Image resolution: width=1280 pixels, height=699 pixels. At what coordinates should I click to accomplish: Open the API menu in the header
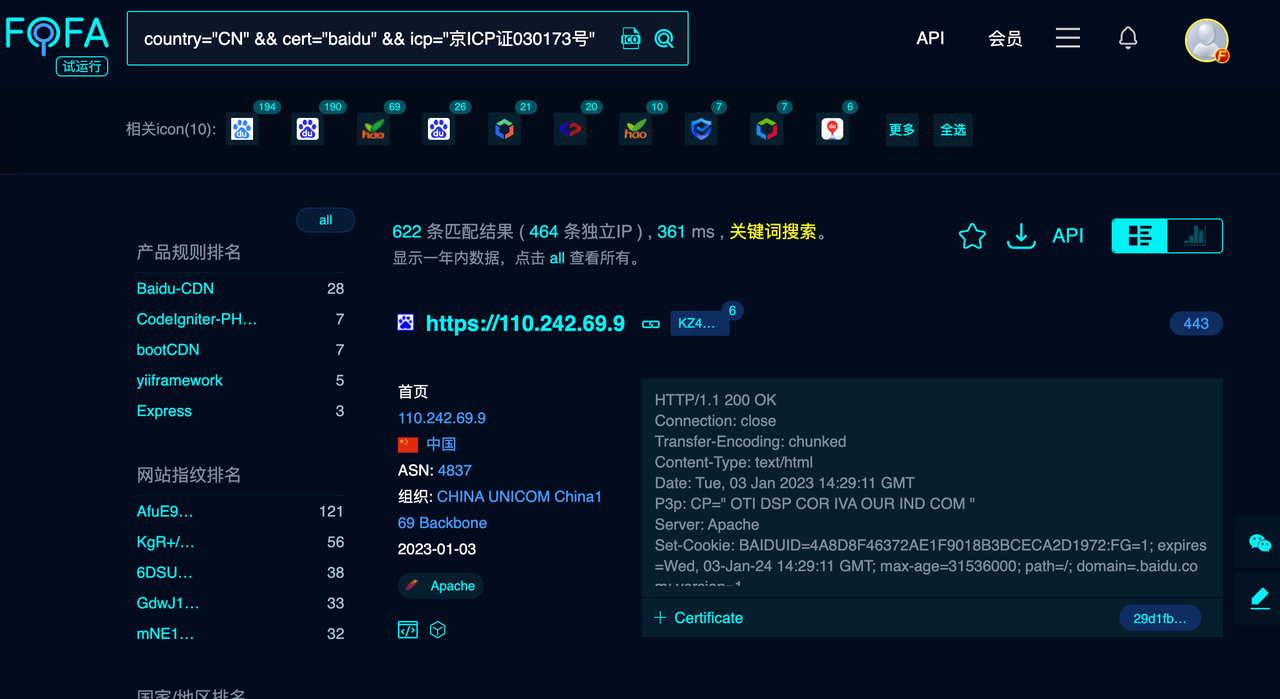click(x=930, y=38)
